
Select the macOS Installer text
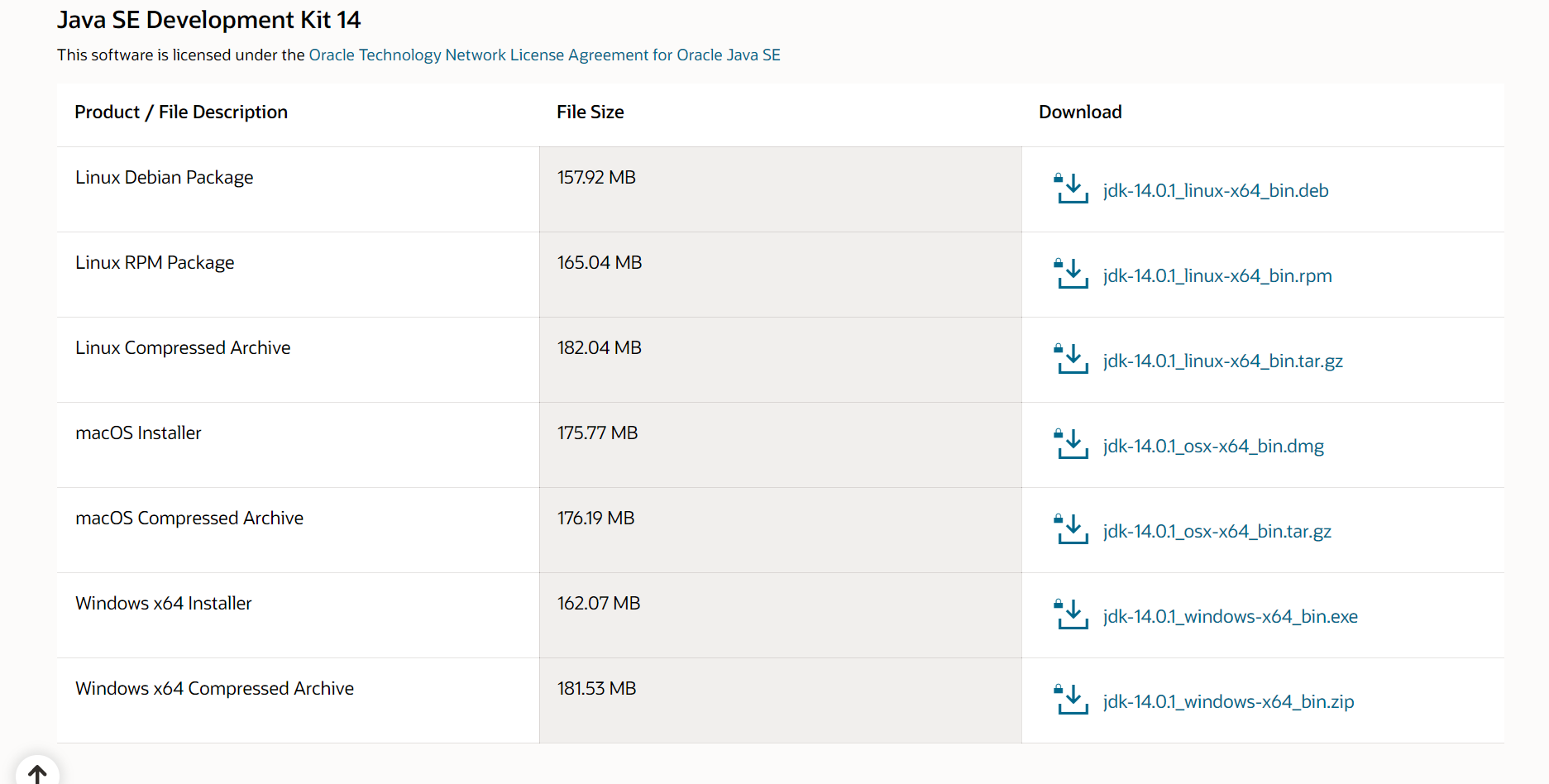[x=138, y=433]
